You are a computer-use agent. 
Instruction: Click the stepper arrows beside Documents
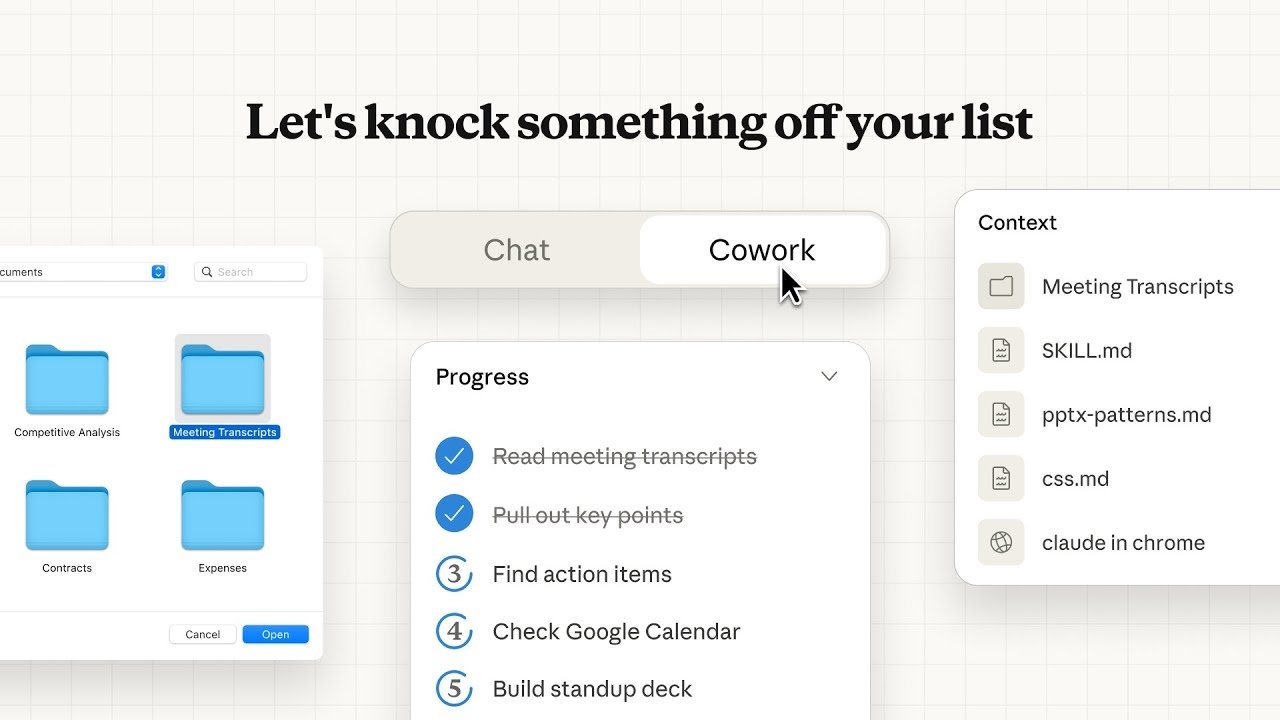click(158, 271)
